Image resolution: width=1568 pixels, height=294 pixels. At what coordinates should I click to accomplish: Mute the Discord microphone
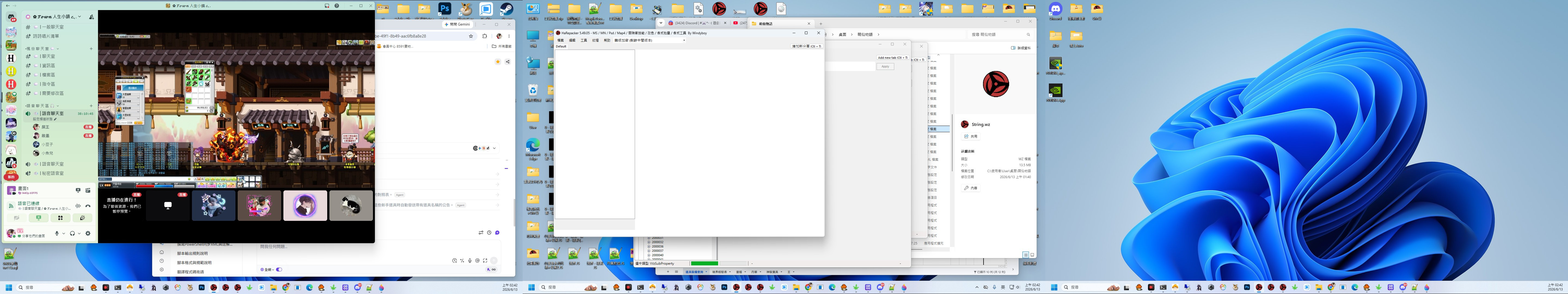(x=57, y=233)
